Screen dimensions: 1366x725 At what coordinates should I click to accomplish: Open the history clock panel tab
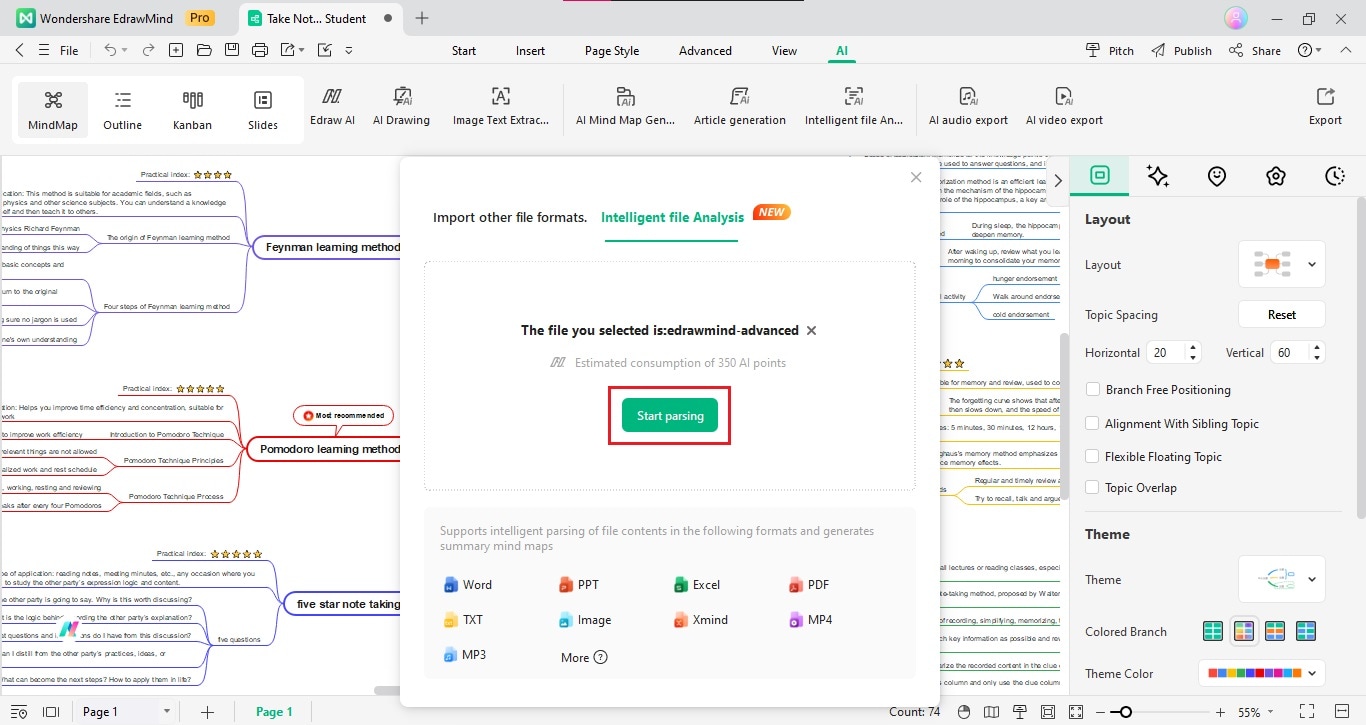(x=1335, y=176)
